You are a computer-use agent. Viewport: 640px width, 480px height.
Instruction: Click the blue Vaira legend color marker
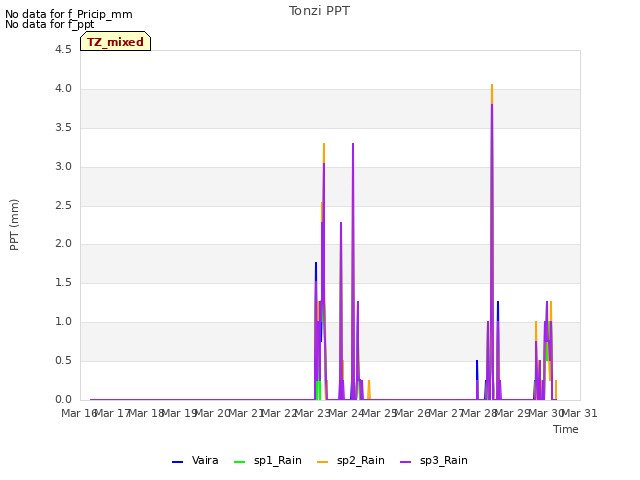point(178,462)
